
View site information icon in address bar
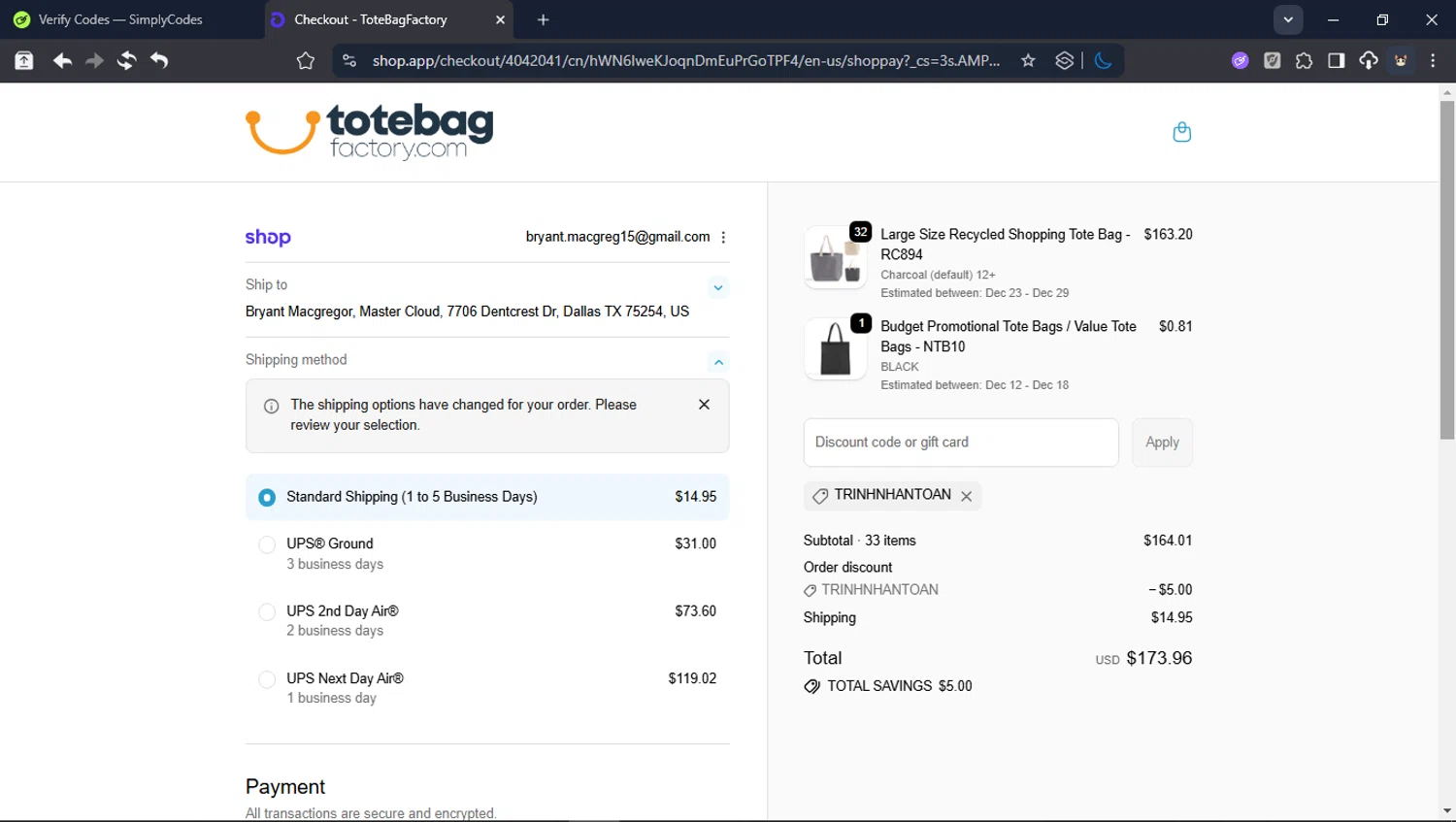coord(349,61)
